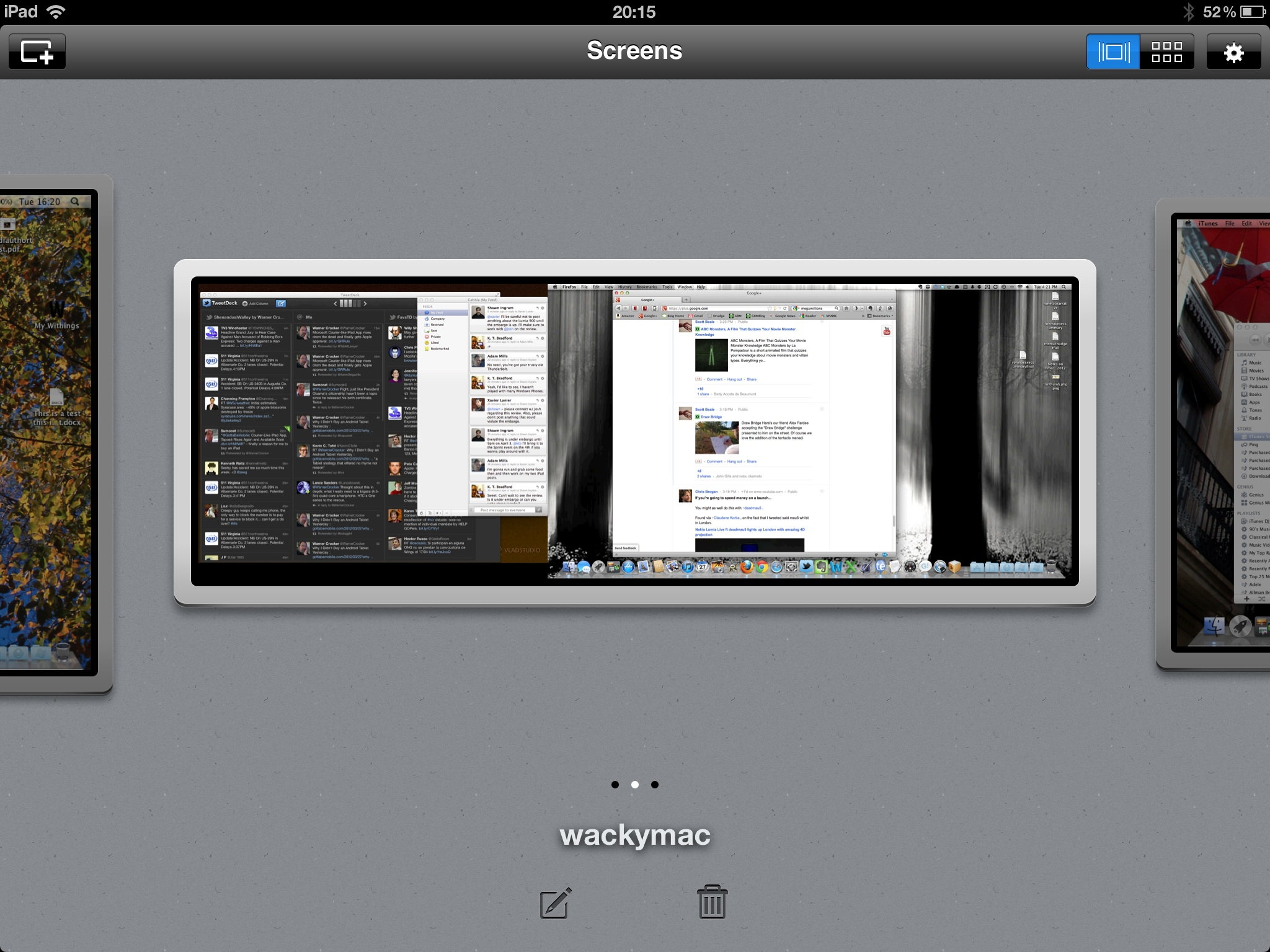Tap the Wi-Fi icon in the status bar
The height and width of the screenshot is (952, 1270).
click(56, 12)
